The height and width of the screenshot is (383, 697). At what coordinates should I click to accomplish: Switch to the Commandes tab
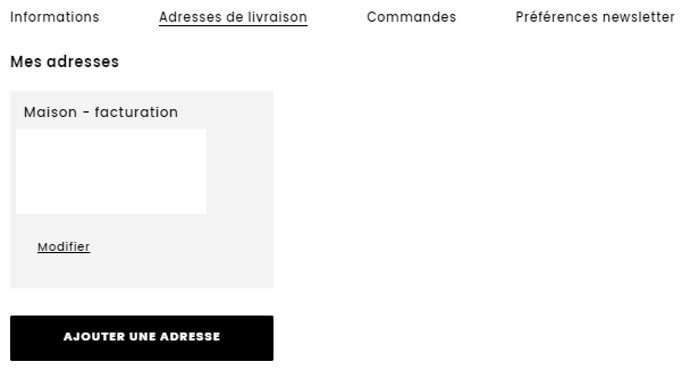pos(411,17)
